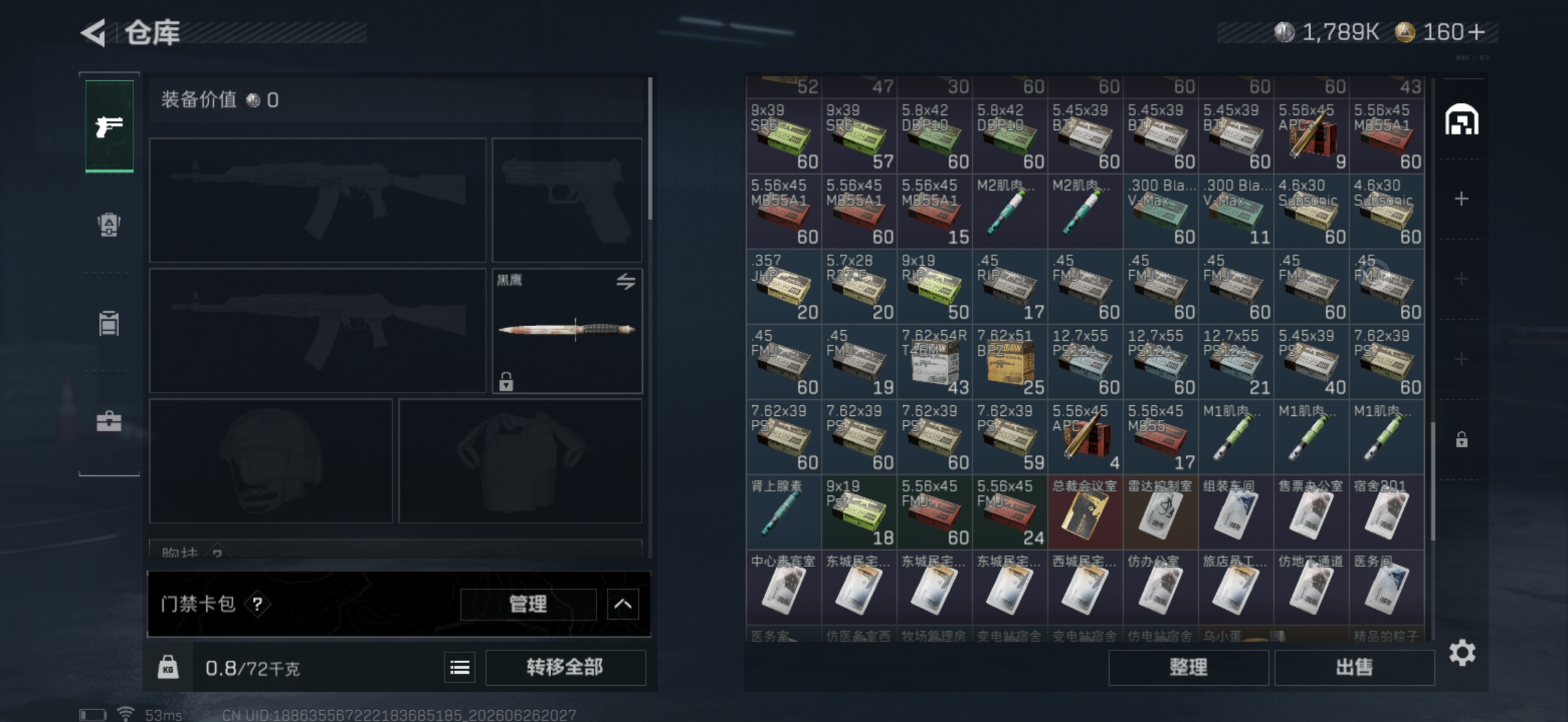Open the list view icon near weight
1568x722 pixels.
tap(460, 667)
